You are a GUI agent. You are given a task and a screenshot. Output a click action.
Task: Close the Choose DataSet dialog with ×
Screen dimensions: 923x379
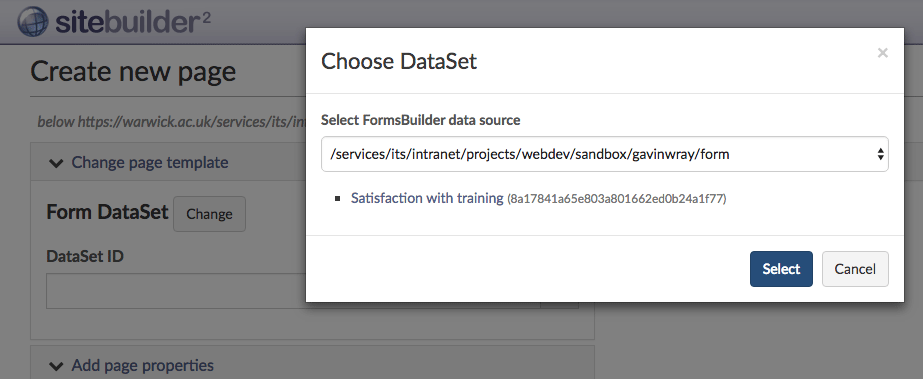pos(882,53)
